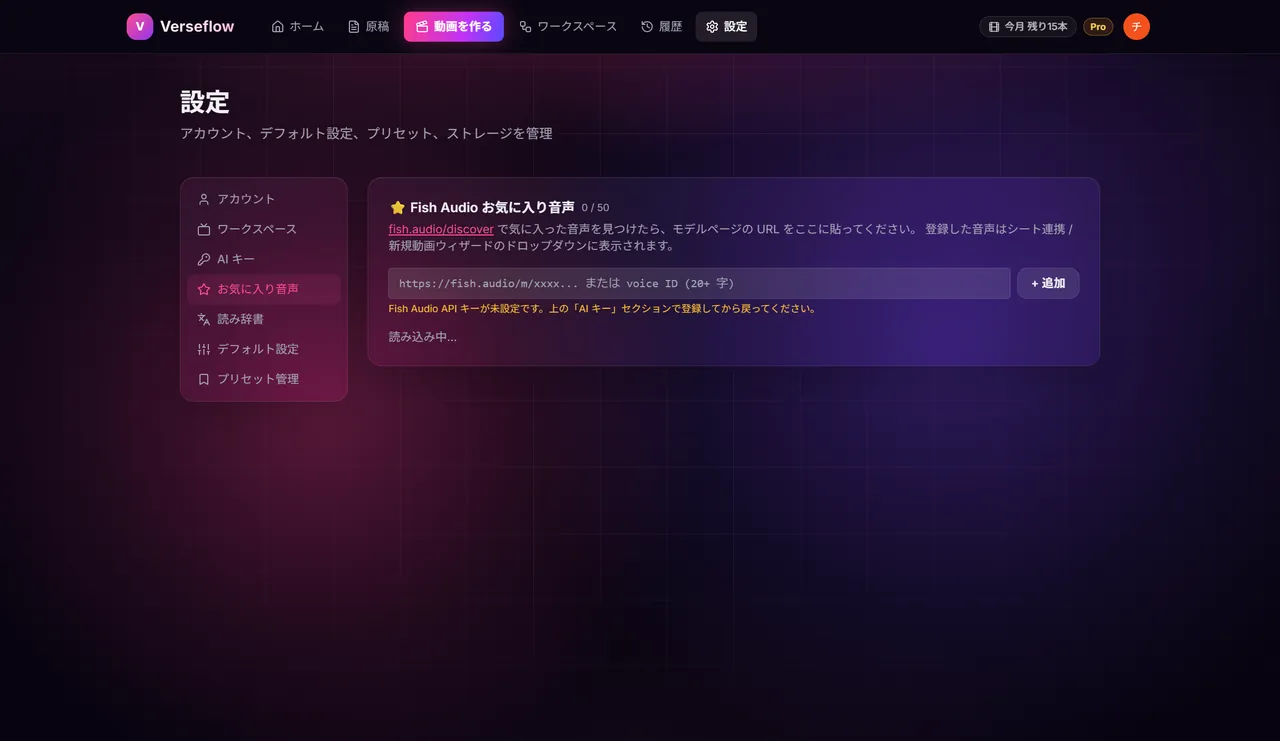Click the star icon beside お気に入り音声 sidebar item
The height and width of the screenshot is (741, 1280).
pyautogui.click(x=204, y=289)
